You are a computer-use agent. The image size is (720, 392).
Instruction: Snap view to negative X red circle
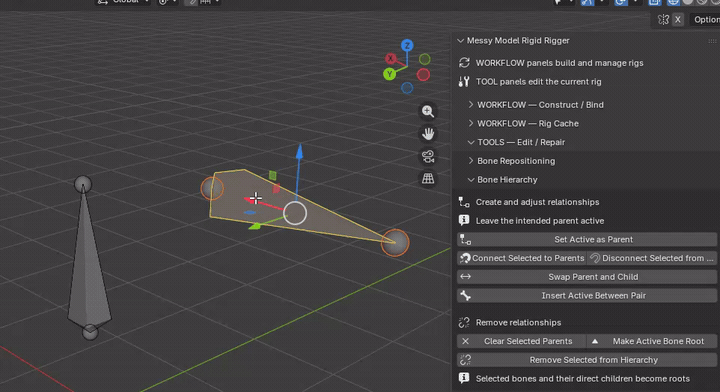(x=423, y=74)
